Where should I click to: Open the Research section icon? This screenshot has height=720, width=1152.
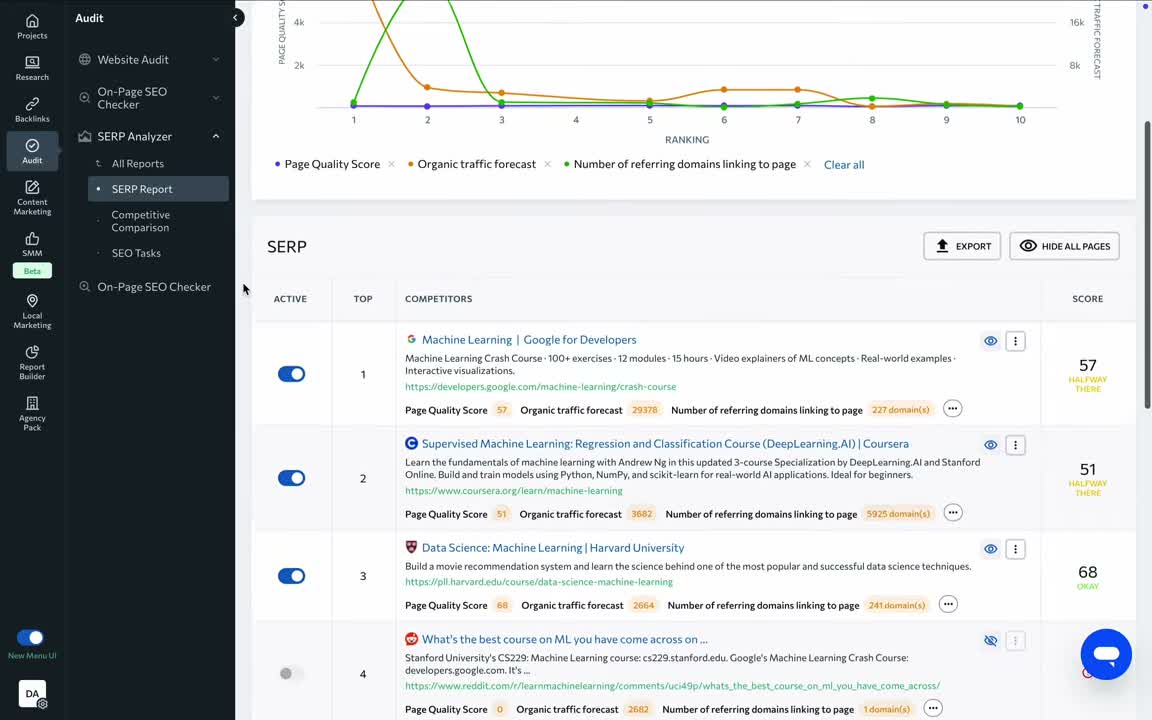click(32, 68)
